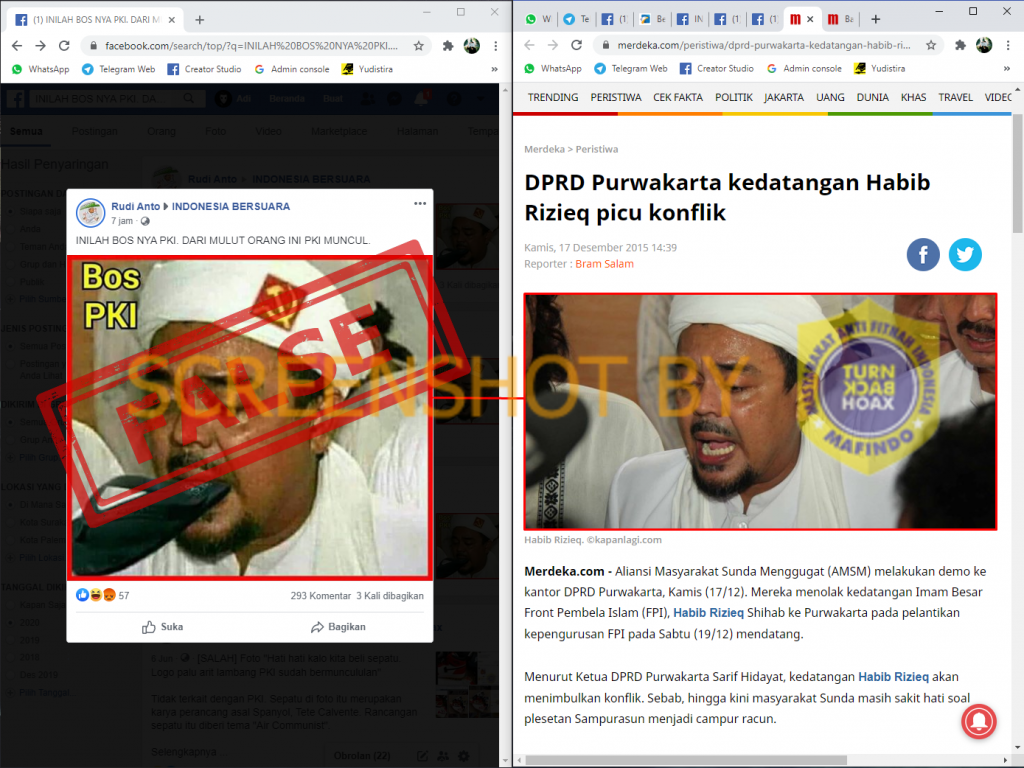Click Facebook share icon on Merdeka article
The width and height of the screenshot is (1024, 768).
click(x=923, y=255)
